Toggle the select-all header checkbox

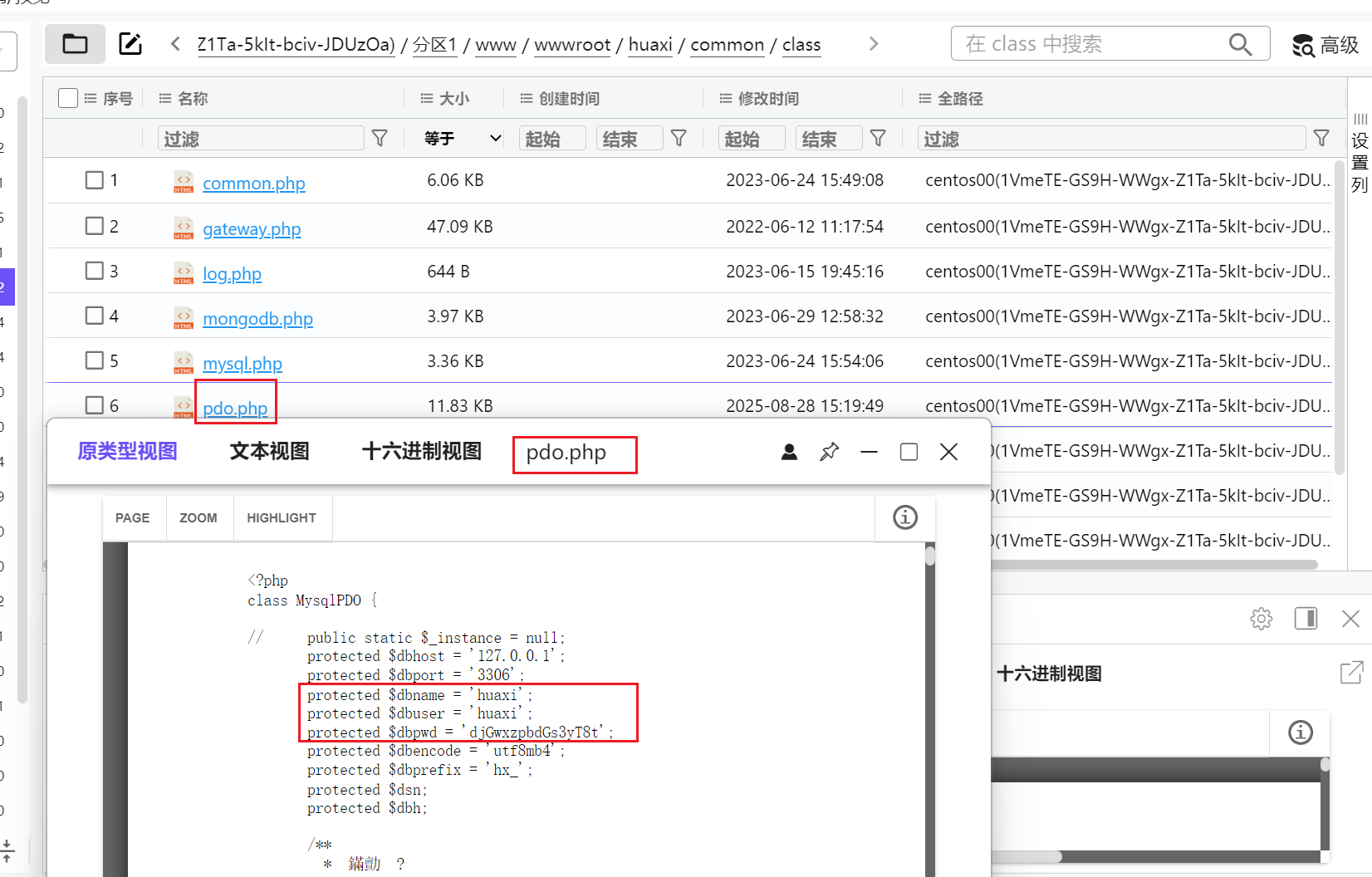coord(68,98)
